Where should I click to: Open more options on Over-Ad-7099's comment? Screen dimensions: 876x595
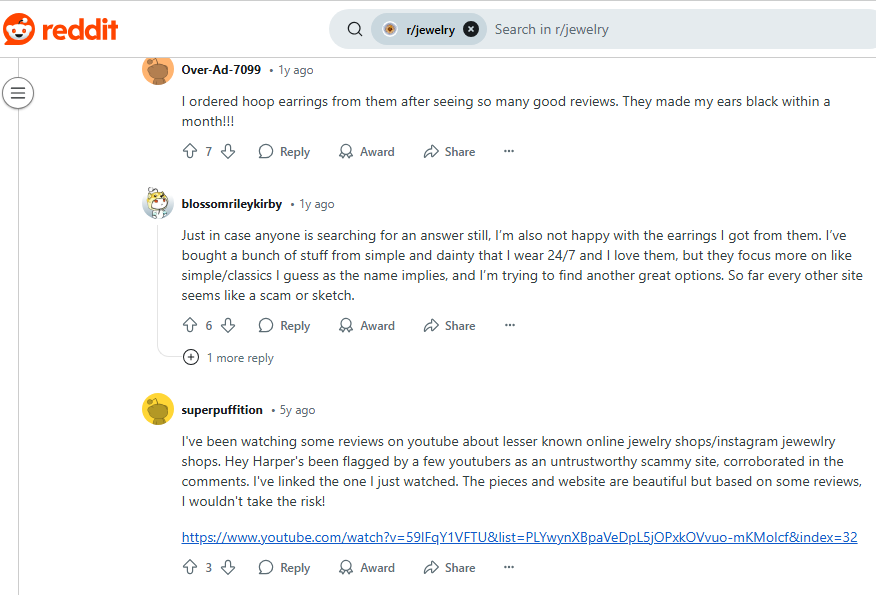(x=509, y=152)
